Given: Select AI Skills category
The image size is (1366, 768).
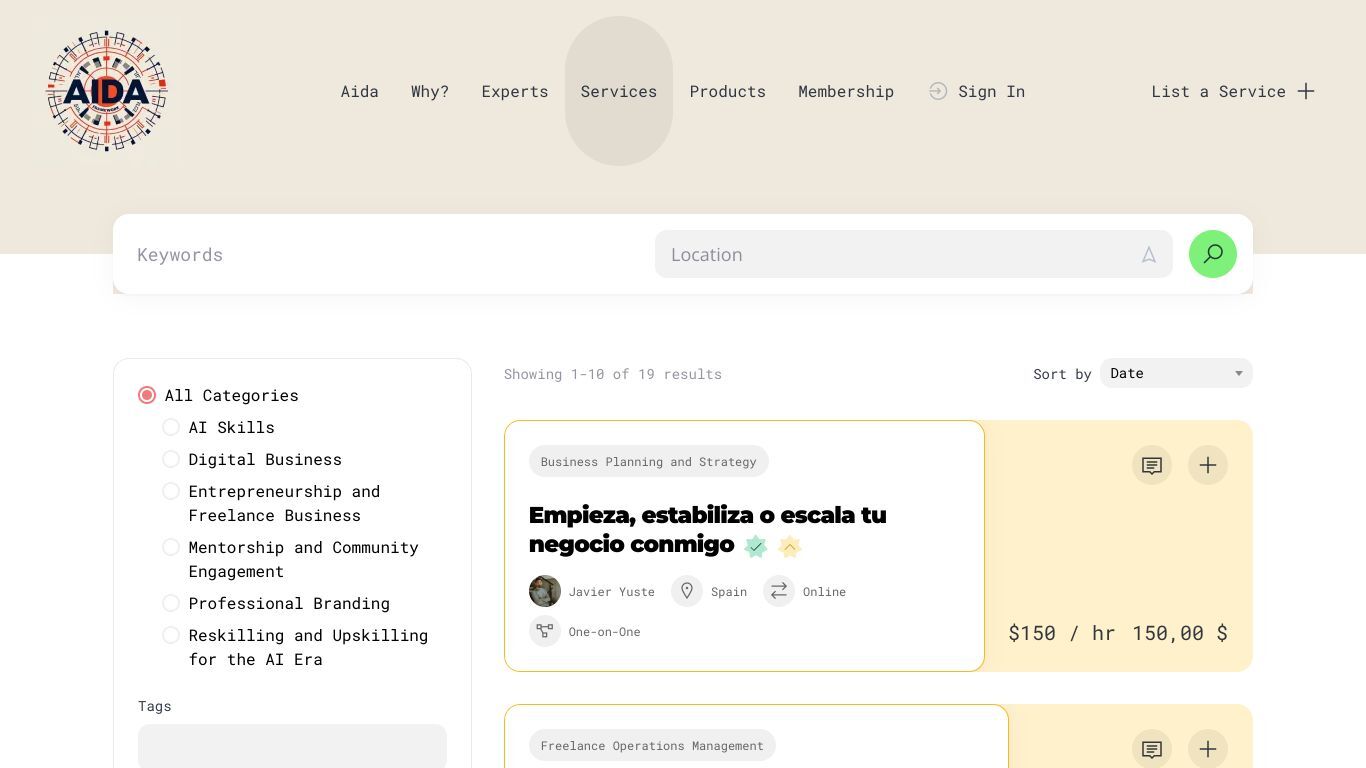Looking at the screenshot, I should pos(171,427).
